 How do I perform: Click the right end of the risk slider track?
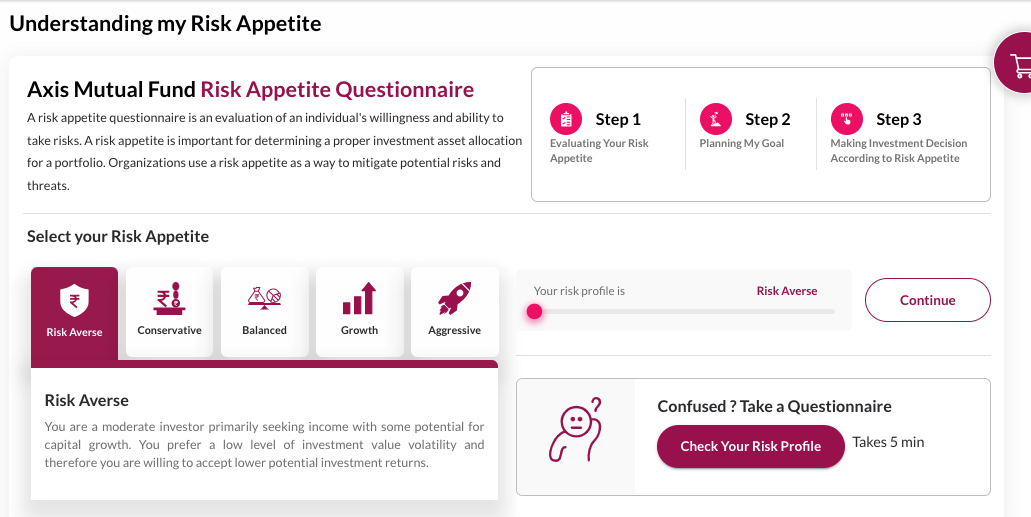(831, 311)
